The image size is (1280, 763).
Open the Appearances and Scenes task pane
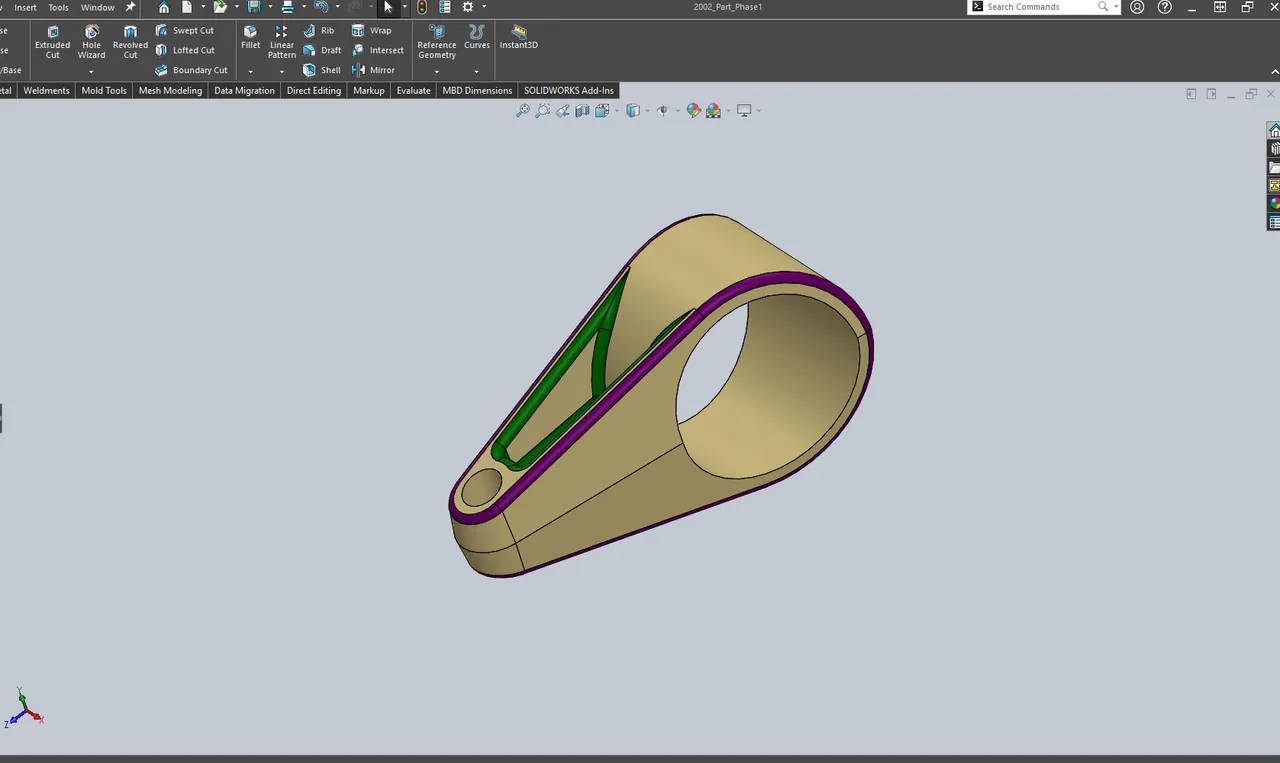pos(1273,203)
